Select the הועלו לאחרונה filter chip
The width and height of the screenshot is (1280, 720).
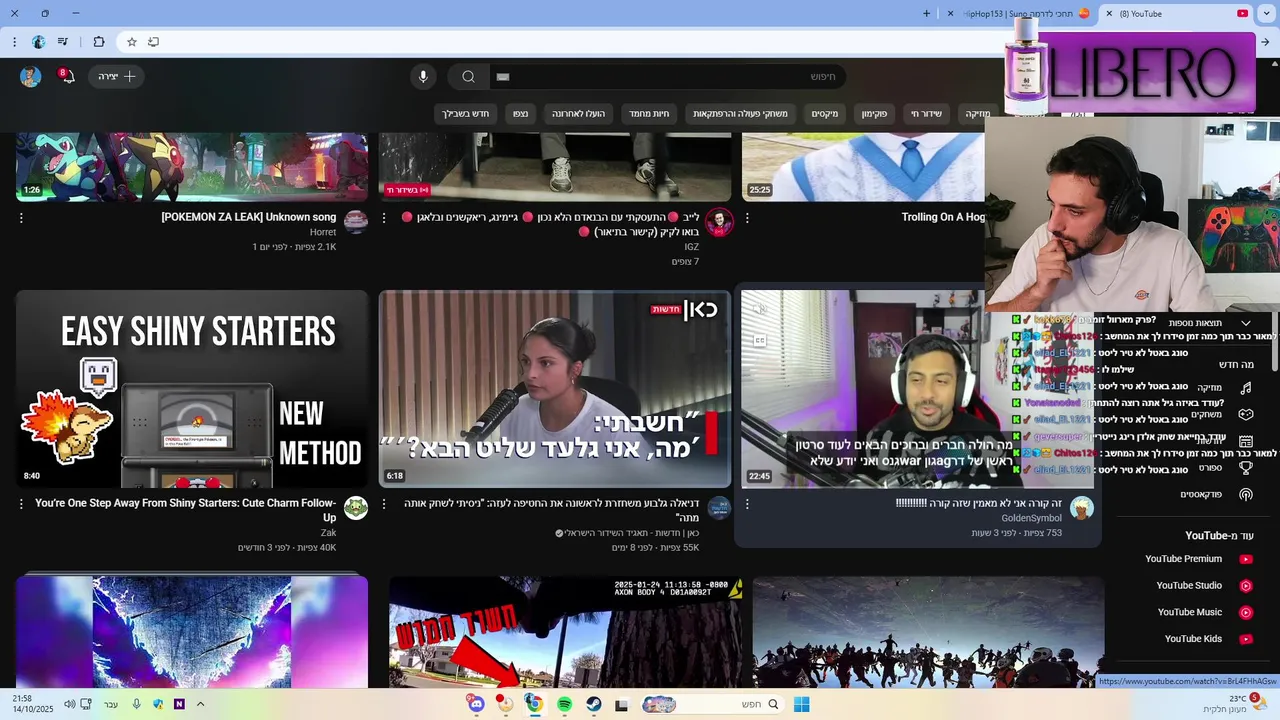pyautogui.click(x=579, y=114)
